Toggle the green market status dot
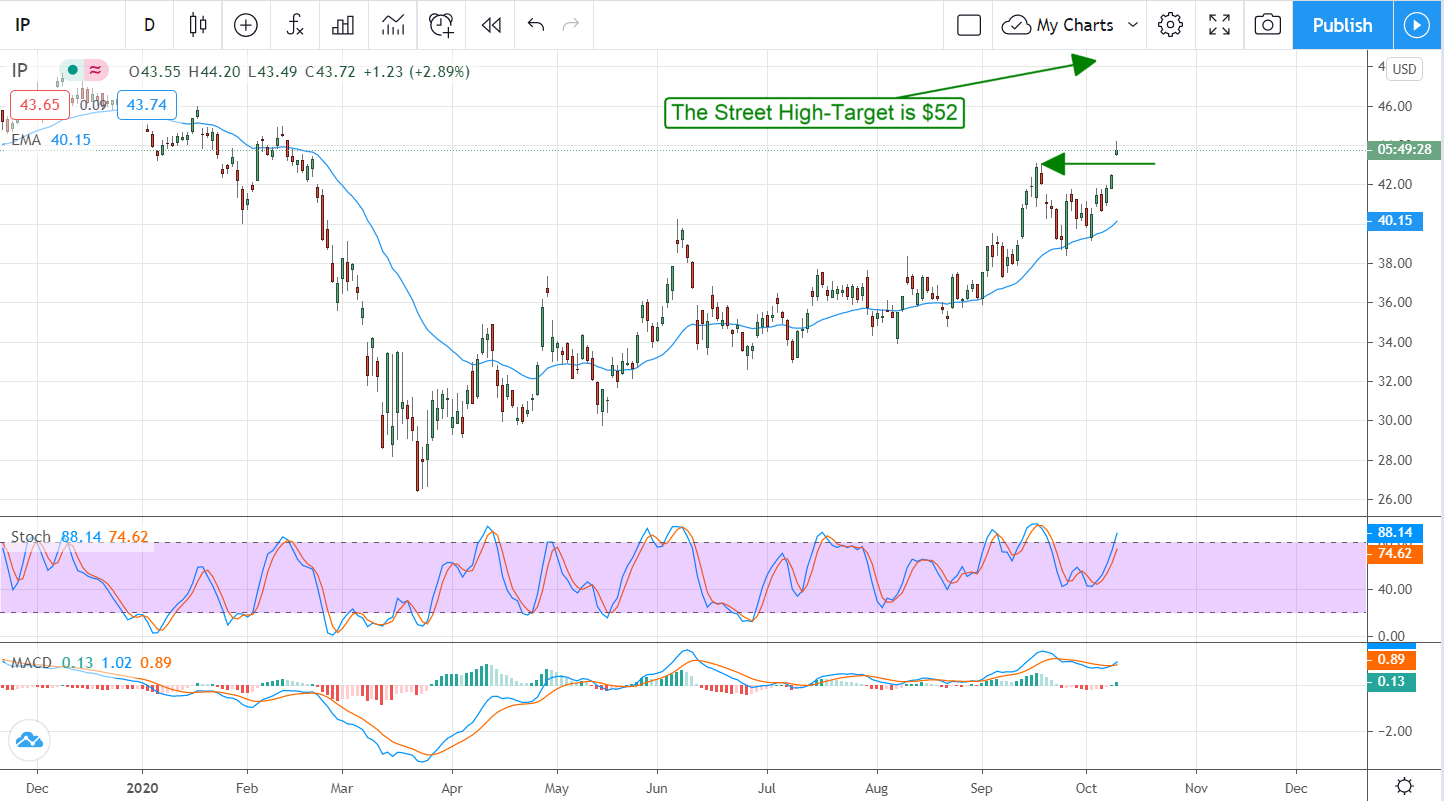The width and height of the screenshot is (1444, 801). coord(72,70)
